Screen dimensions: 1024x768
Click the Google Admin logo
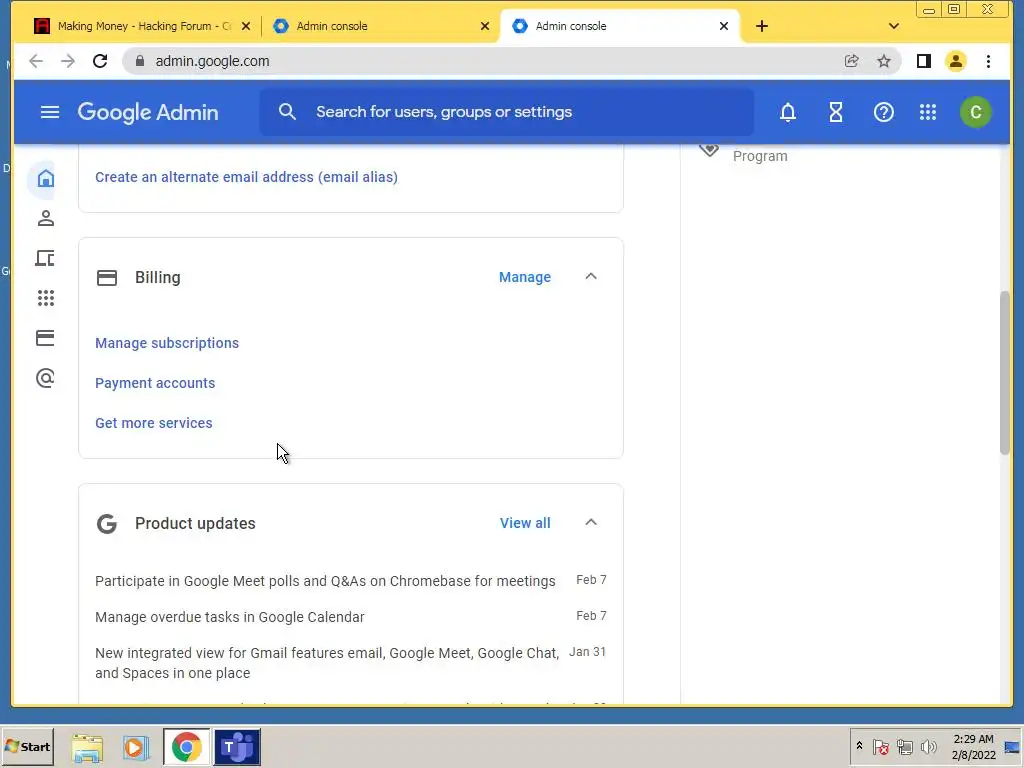148,112
